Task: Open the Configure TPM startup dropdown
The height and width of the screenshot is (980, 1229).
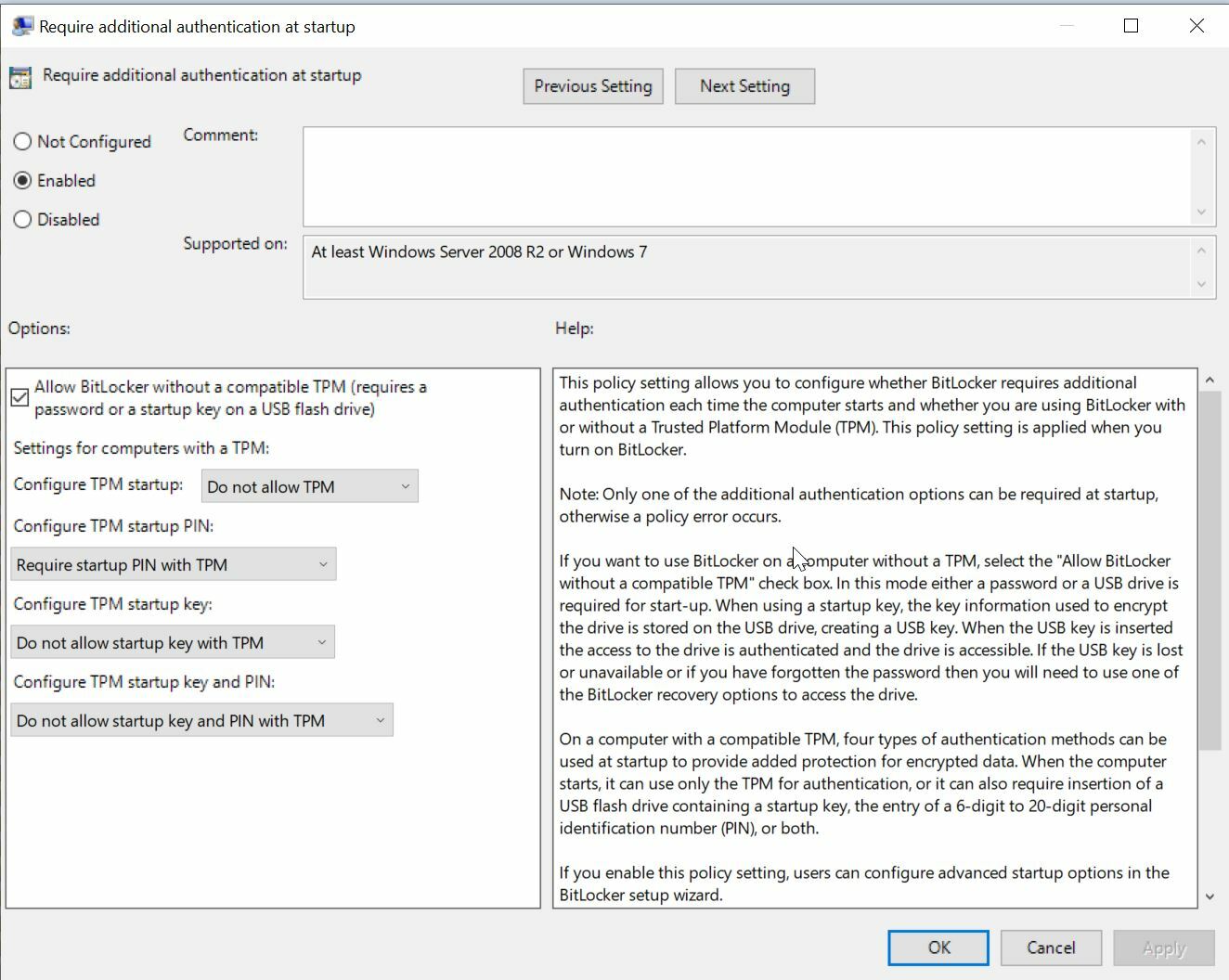Action: coord(309,486)
